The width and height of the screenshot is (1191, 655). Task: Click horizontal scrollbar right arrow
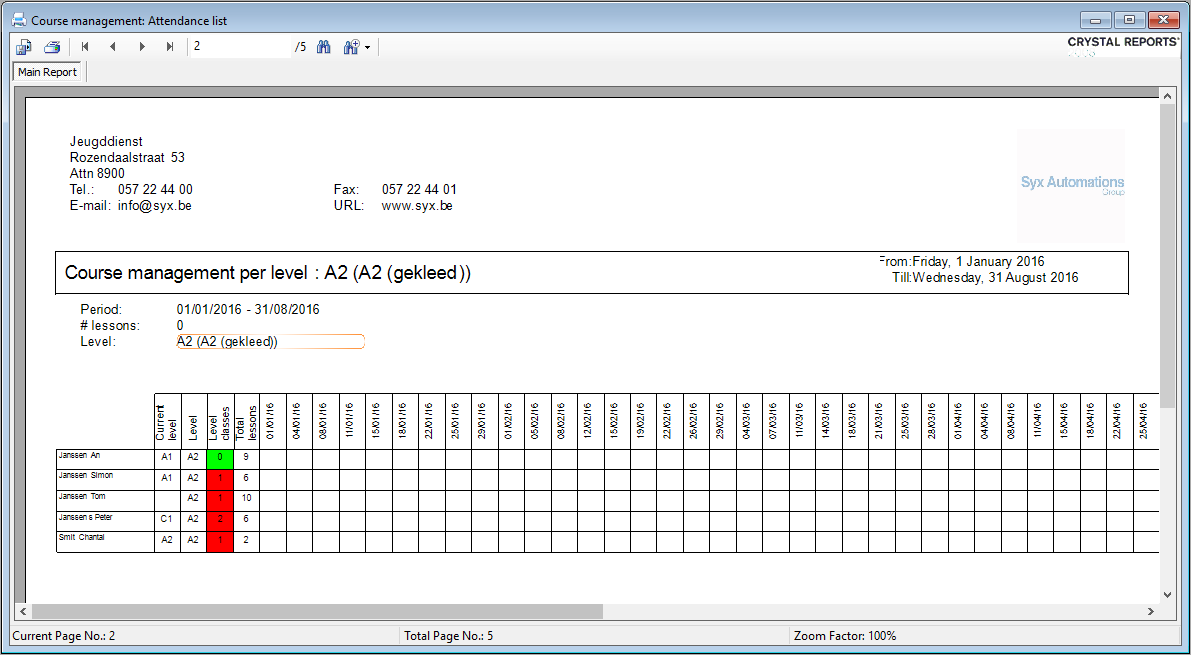click(1150, 611)
